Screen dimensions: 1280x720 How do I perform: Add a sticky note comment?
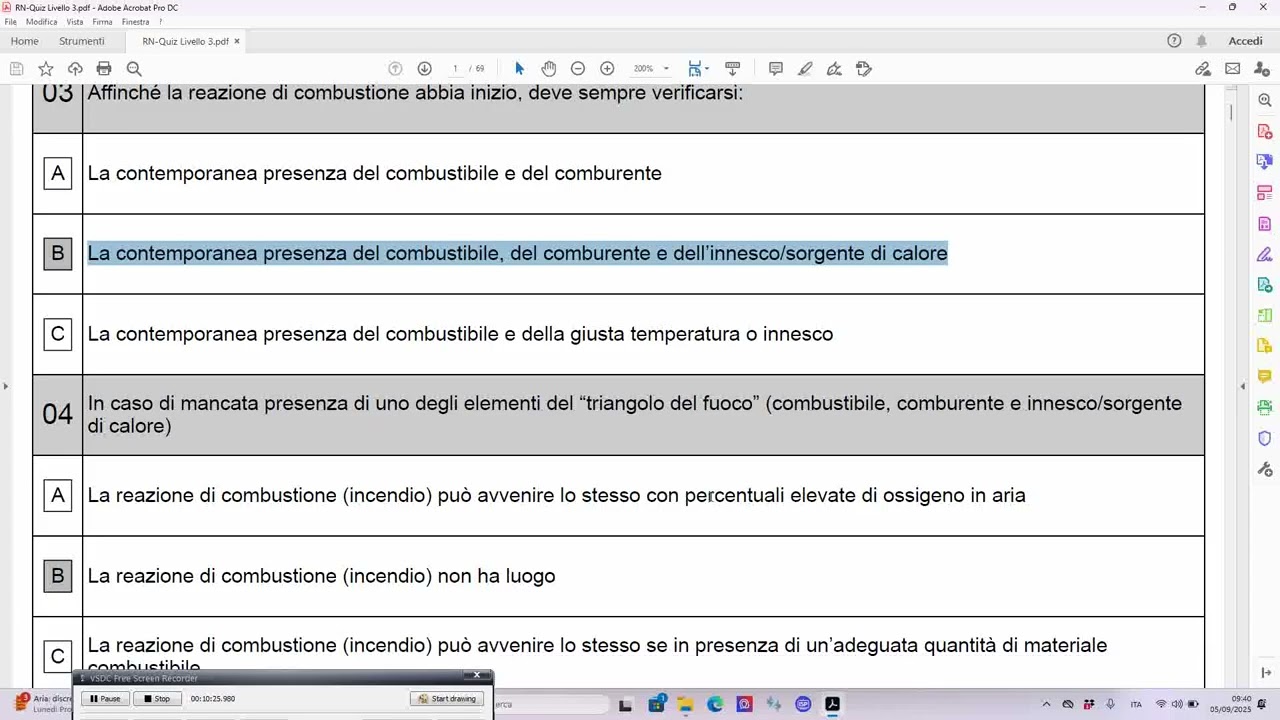[x=775, y=68]
